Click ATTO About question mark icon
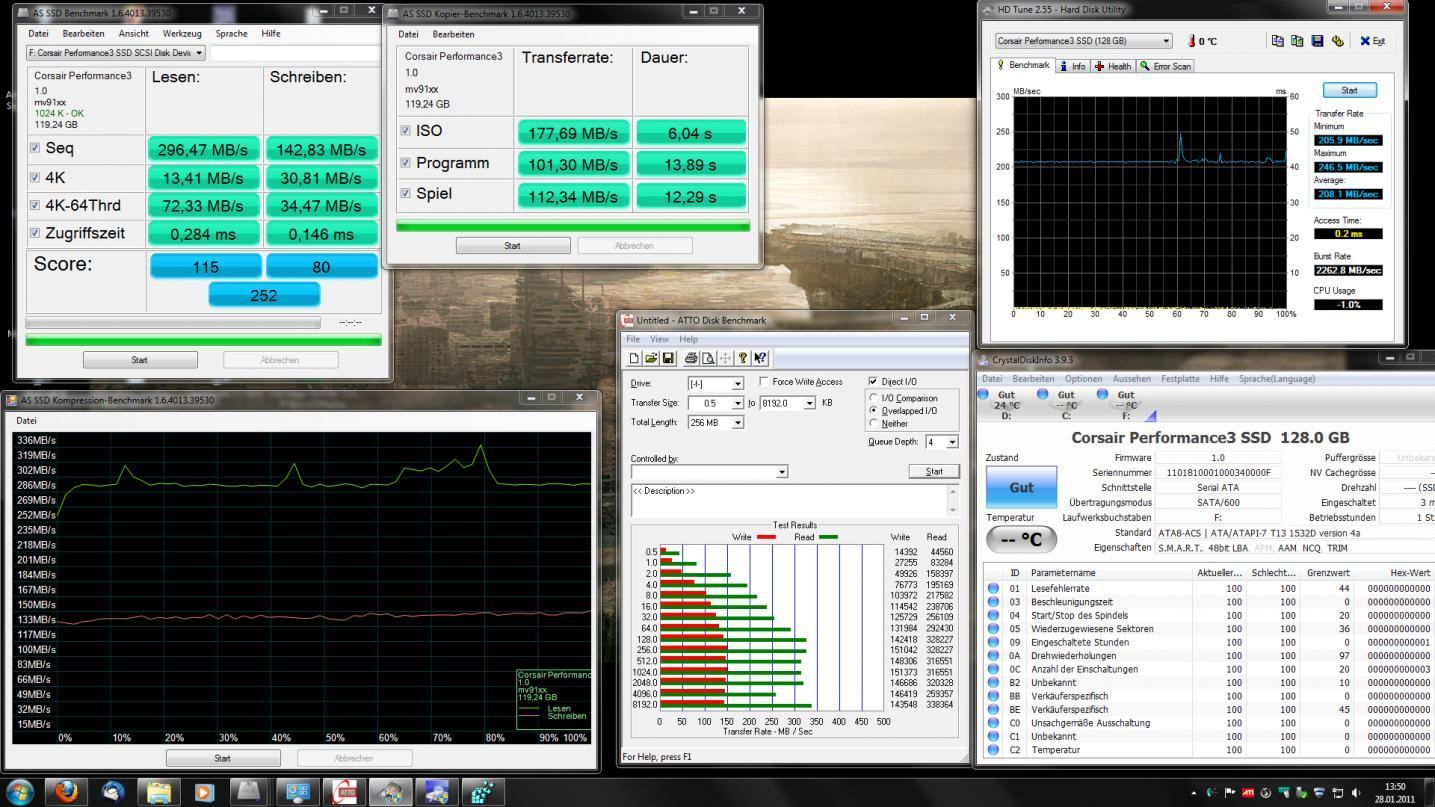The image size is (1435, 807). (743, 358)
